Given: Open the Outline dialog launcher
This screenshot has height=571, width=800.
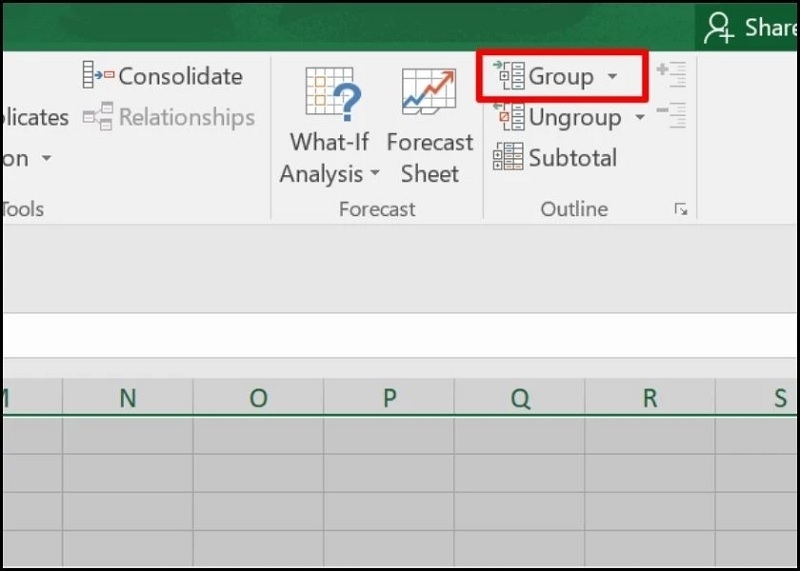Looking at the screenshot, I should click(x=681, y=209).
